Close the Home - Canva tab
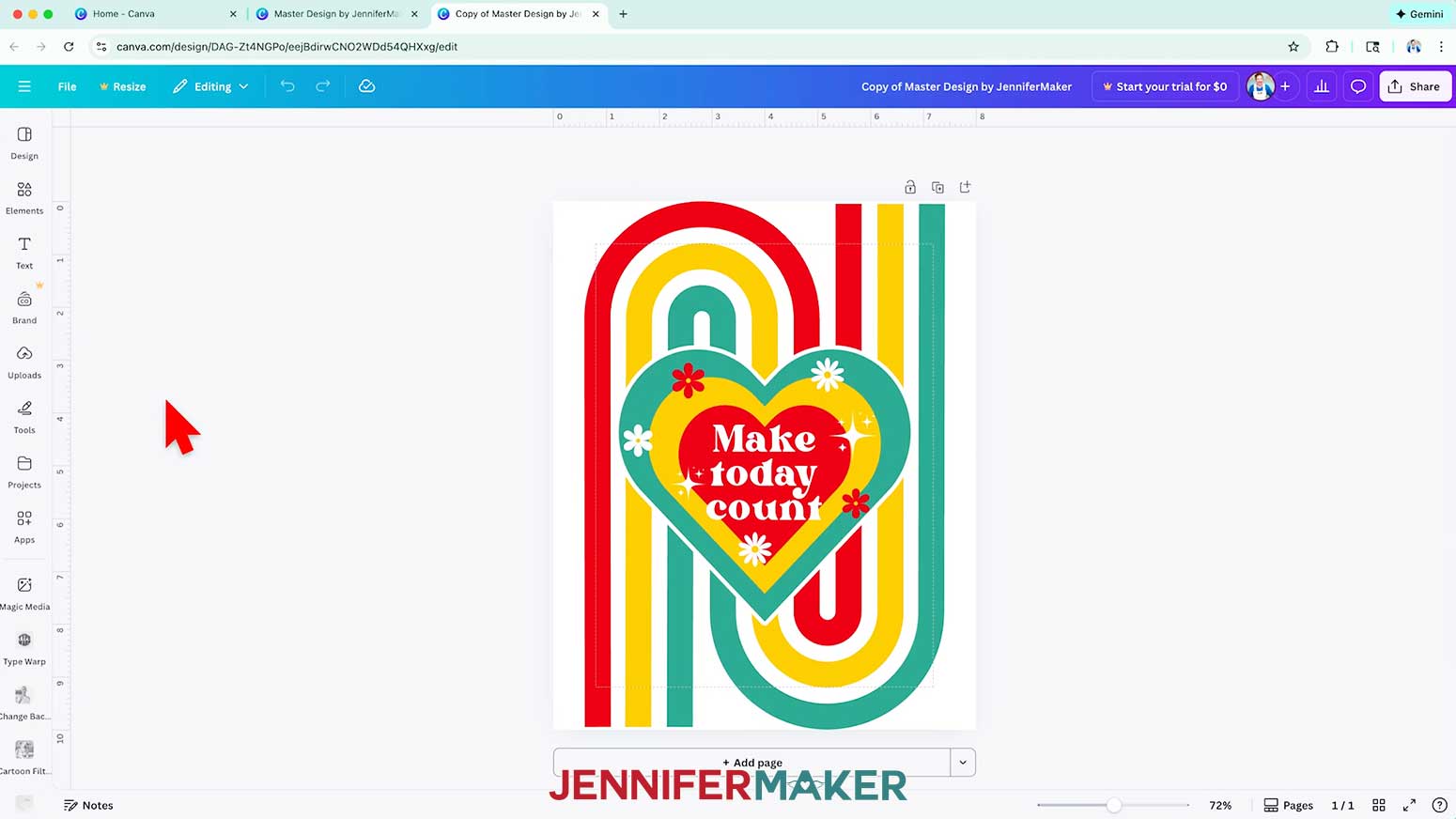Image resolution: width=1456 pixels, height=819 pixels. point(233,14)
